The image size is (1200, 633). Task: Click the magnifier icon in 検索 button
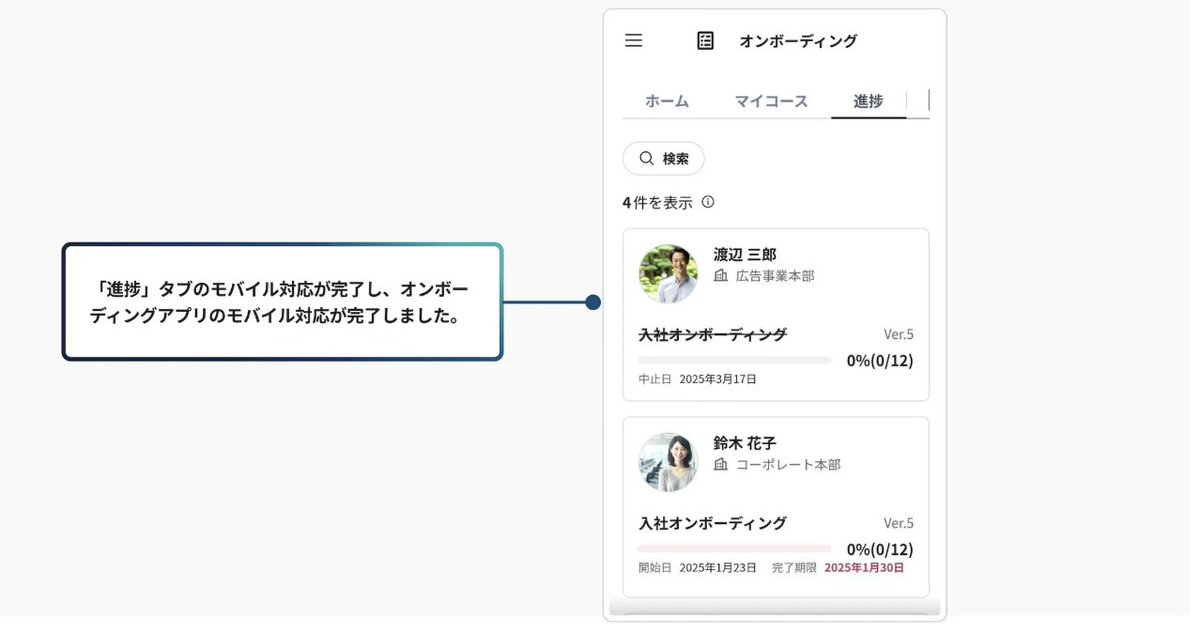point(646,158)
